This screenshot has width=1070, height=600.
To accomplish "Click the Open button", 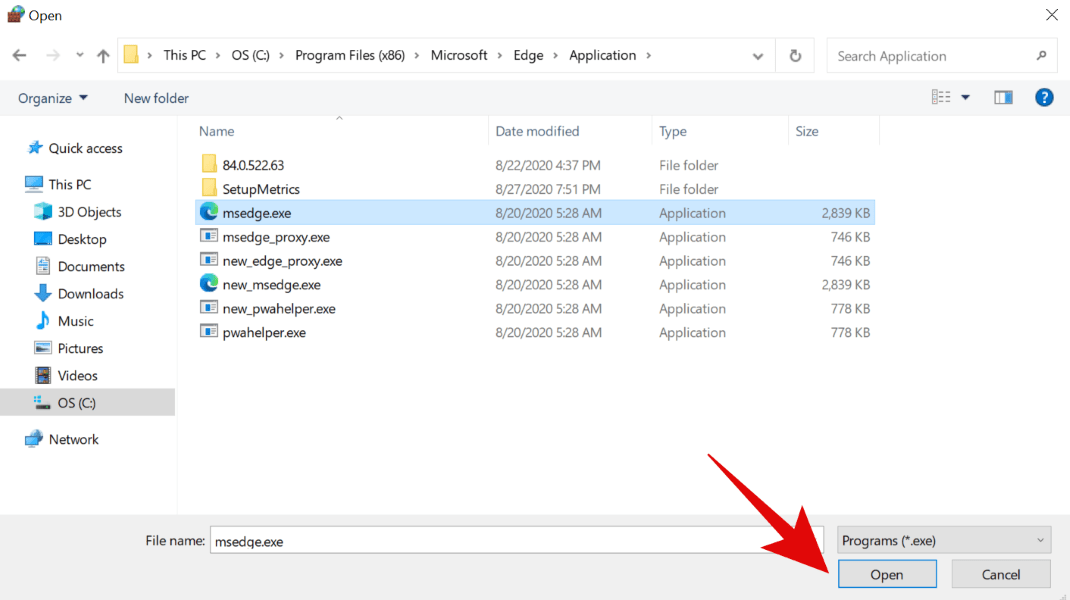I will [x=886, y=574].
